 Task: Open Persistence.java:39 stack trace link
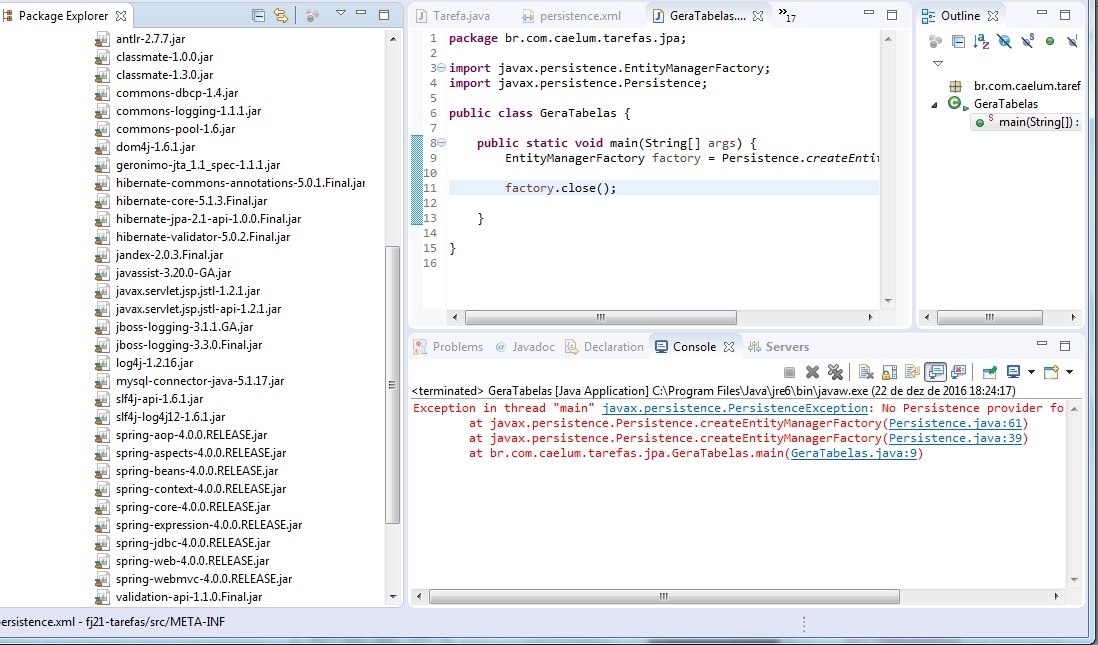955,438
